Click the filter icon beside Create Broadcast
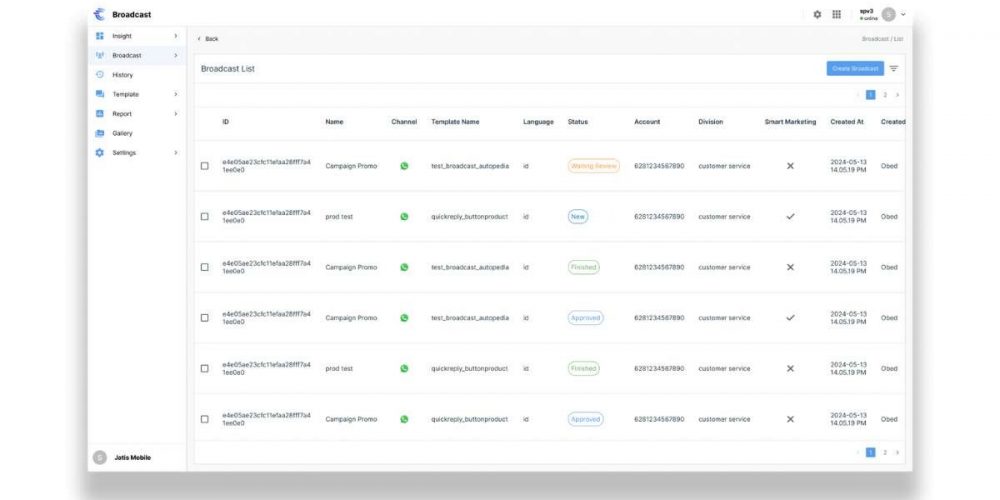This screenshot has height=500, width=1000. click(894, 69)
